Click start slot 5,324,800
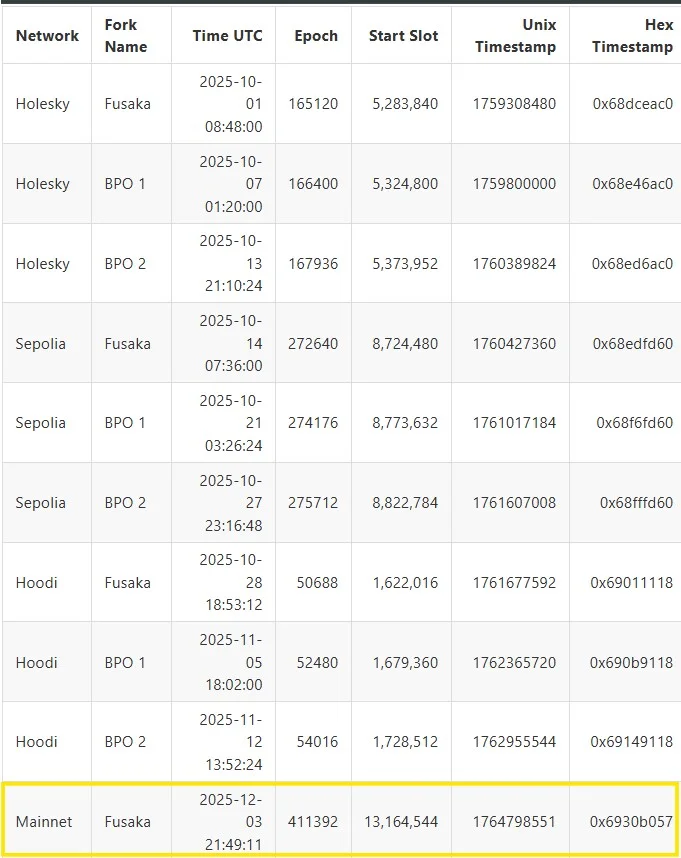 point(405,183)
